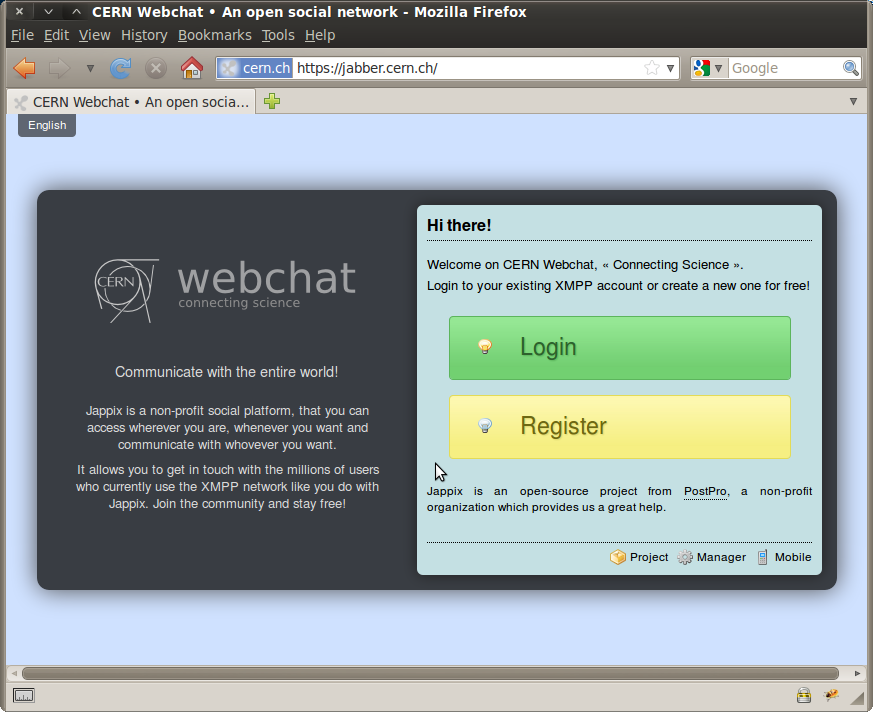Viewport: 873px width, 712px height.
Task: Minimize the Firefox window
Action: point(48,11)
